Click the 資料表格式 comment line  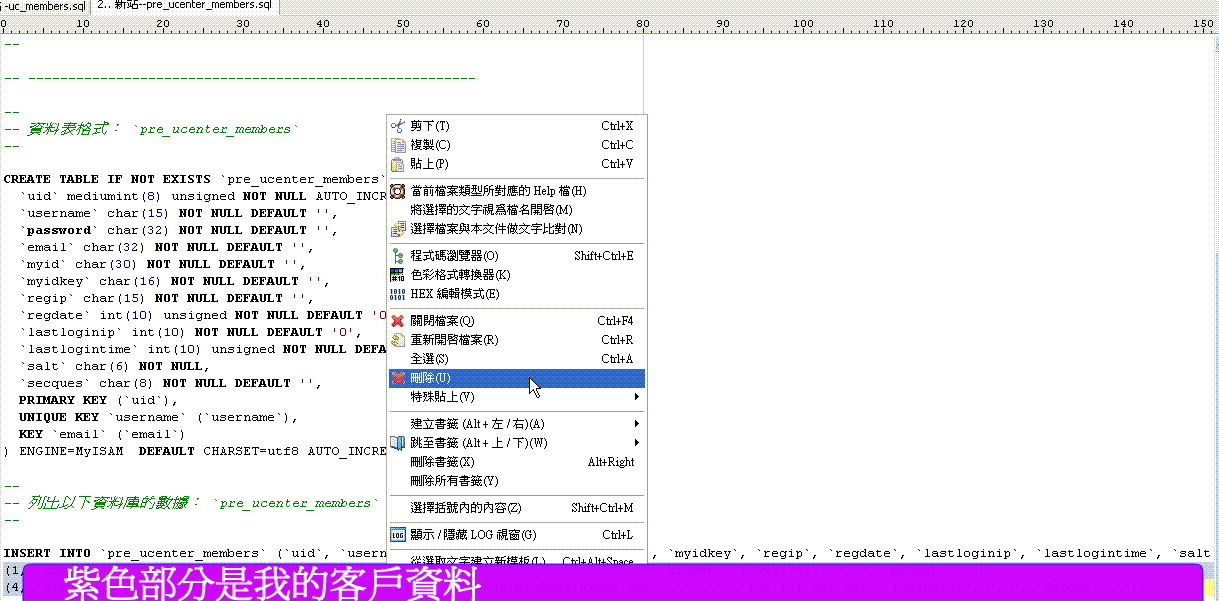pos(150,129)
